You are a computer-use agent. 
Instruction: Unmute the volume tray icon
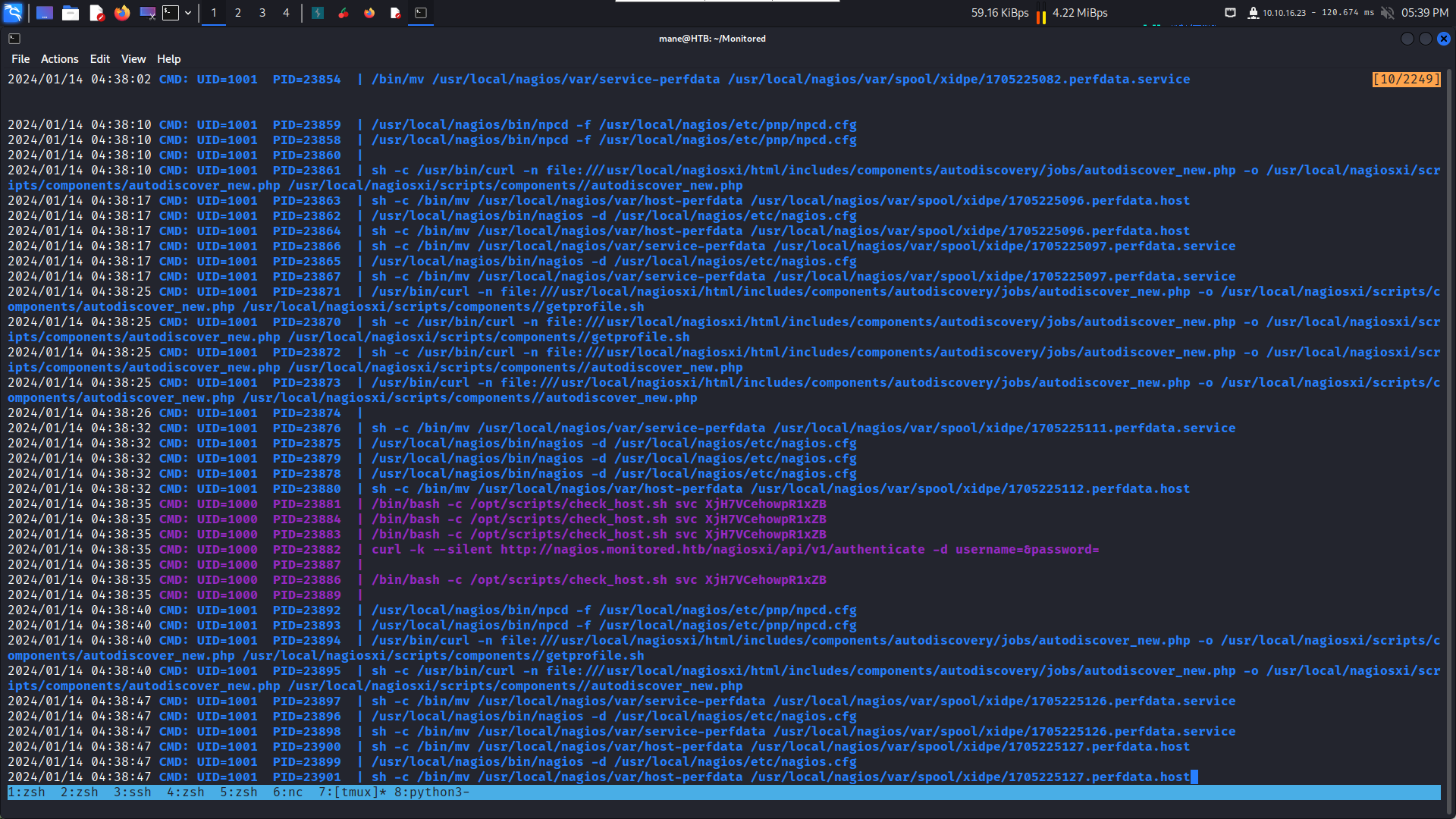coord(1387,13)
